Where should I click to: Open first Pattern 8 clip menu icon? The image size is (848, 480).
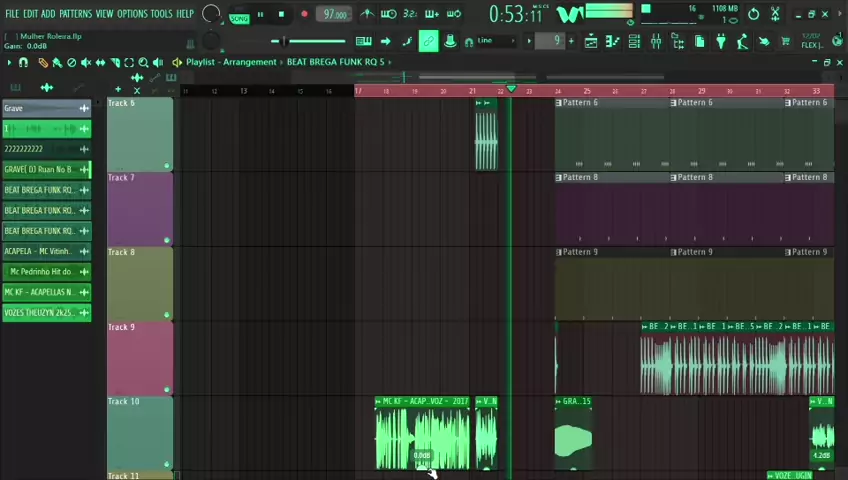[x=559, y=177]
